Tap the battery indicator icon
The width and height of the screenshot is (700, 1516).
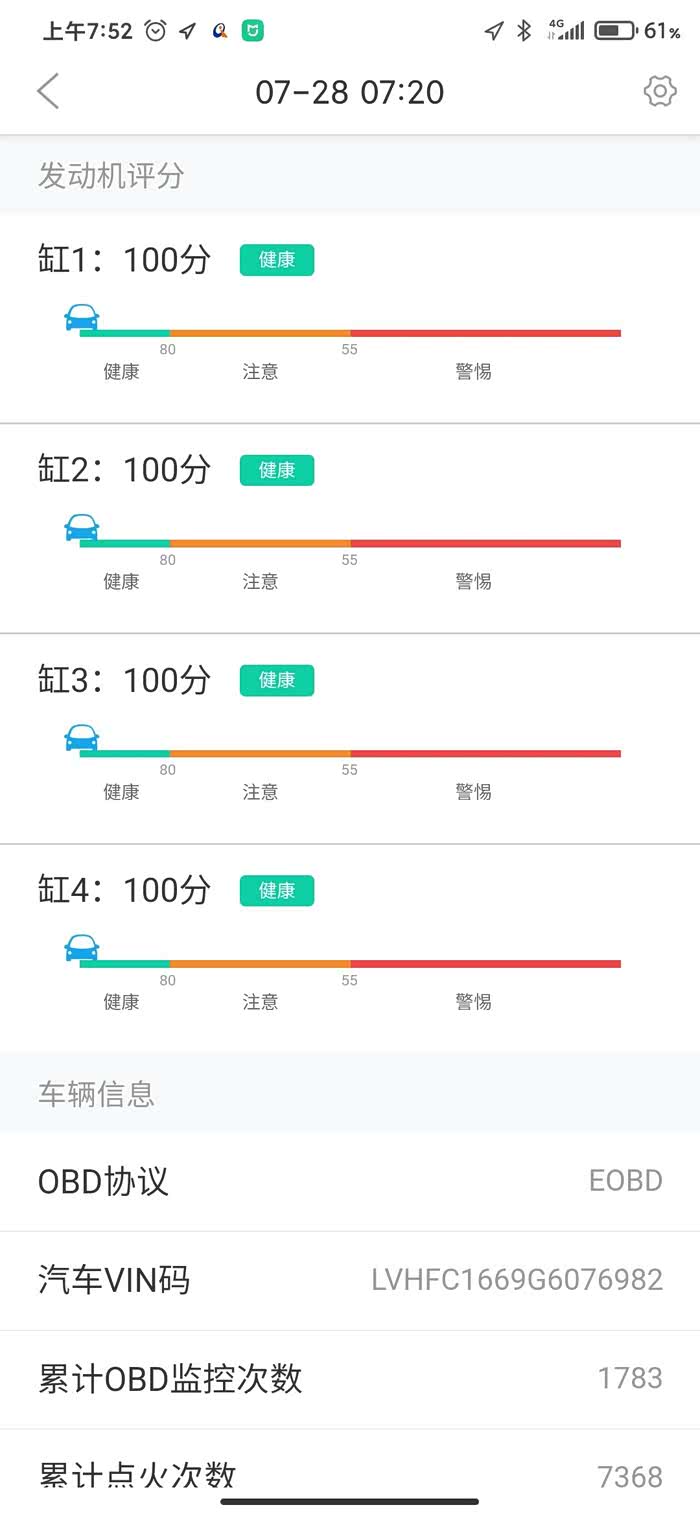pyautogui.click(x=615, y=31)
